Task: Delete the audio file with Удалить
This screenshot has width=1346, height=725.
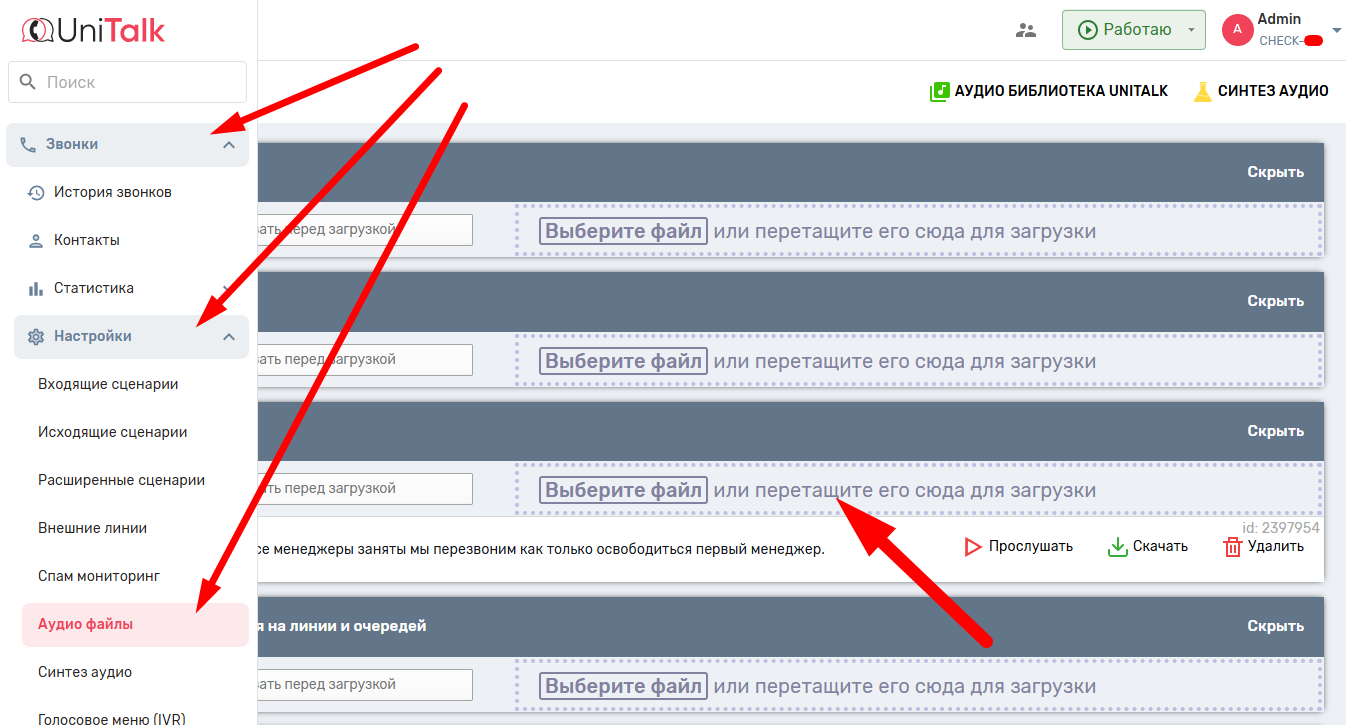Action: coord(1264,546)
